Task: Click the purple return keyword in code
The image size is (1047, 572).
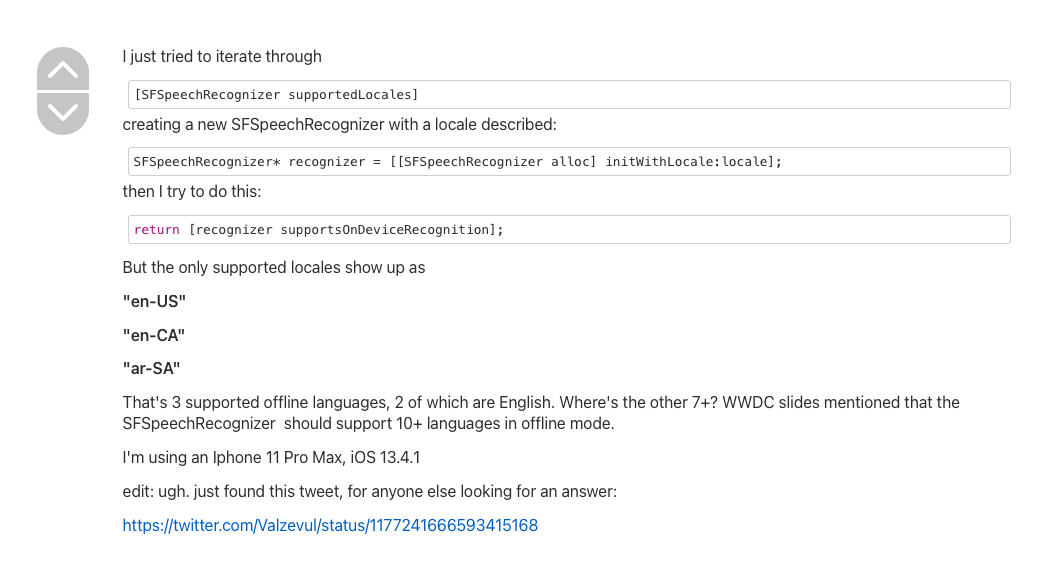Action: tap(156, 230)
